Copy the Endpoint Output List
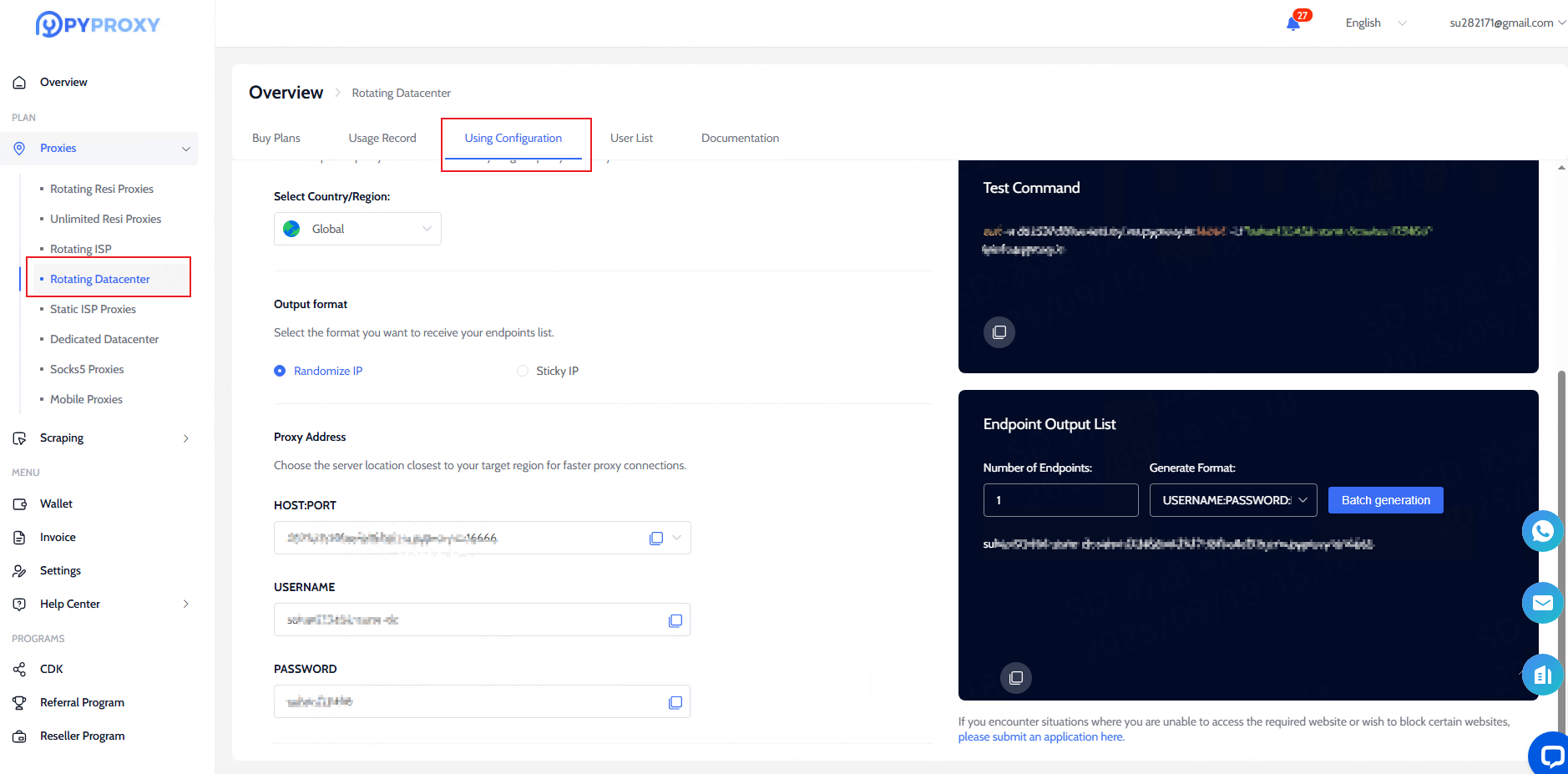 (x=1015, y=677)
